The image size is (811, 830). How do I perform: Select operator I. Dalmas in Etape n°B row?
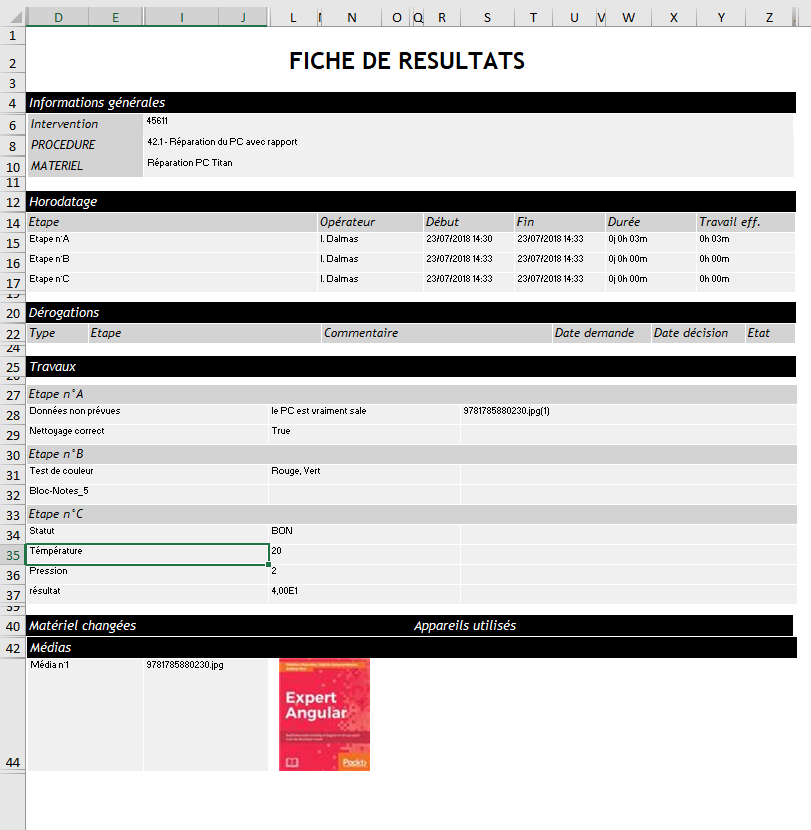click(370, 262)
